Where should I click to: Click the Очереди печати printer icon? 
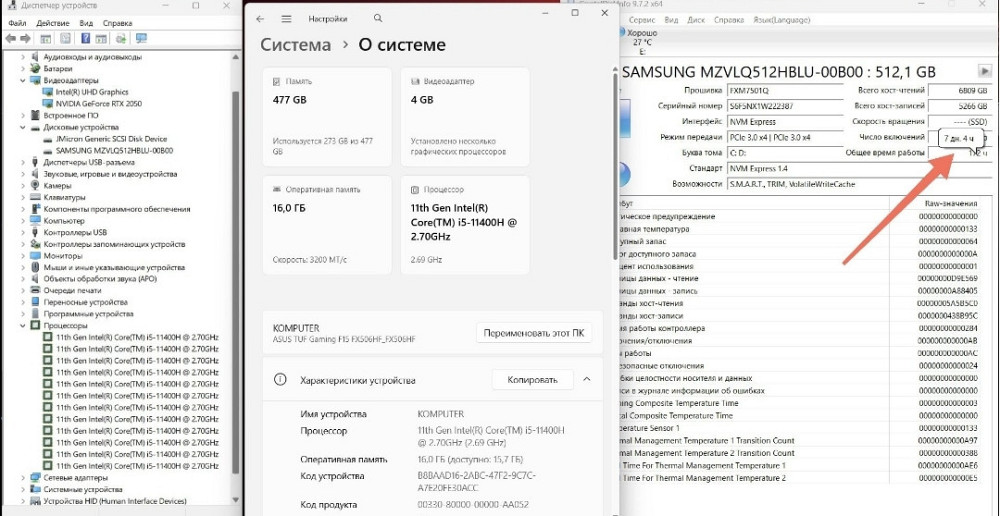(36, 290)
